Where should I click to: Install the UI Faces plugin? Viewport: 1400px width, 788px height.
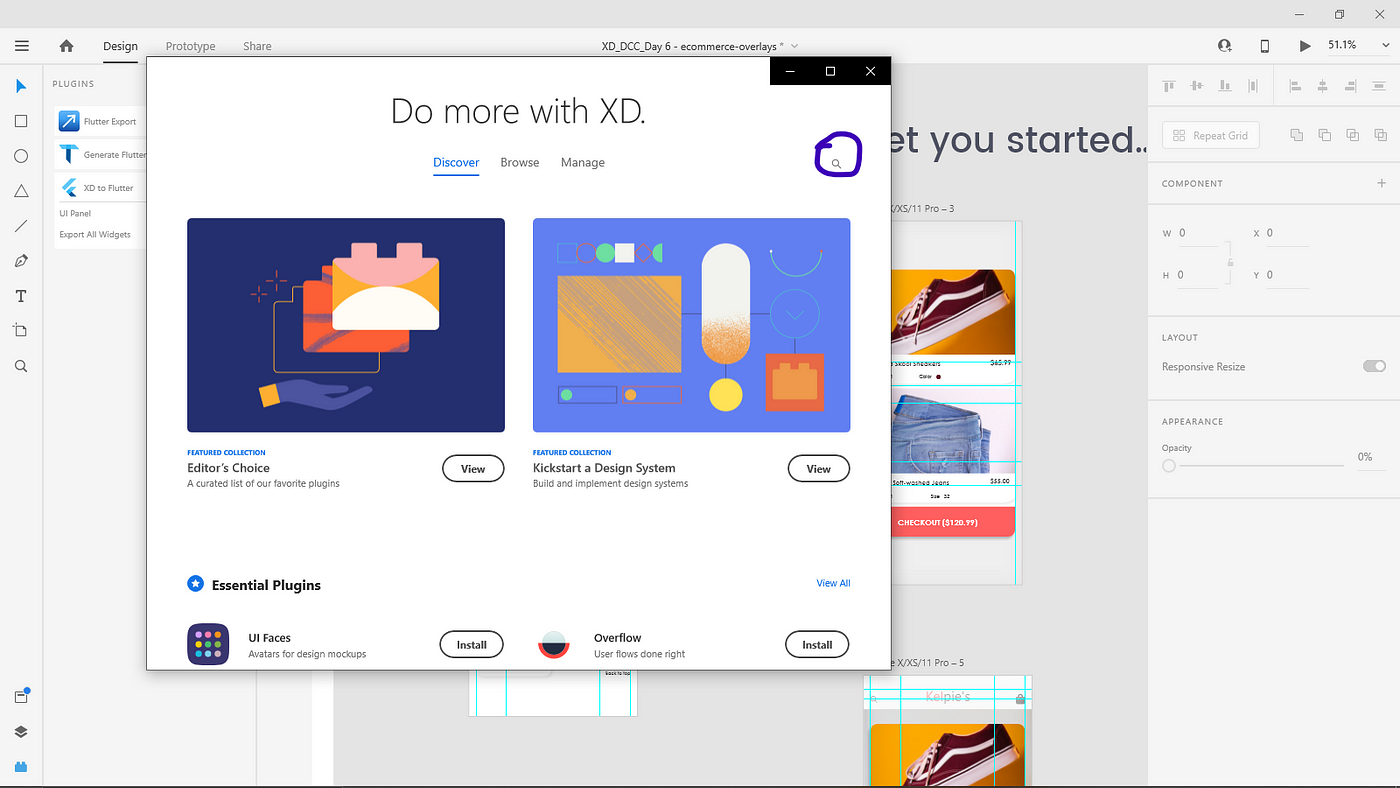pos(472,645)
